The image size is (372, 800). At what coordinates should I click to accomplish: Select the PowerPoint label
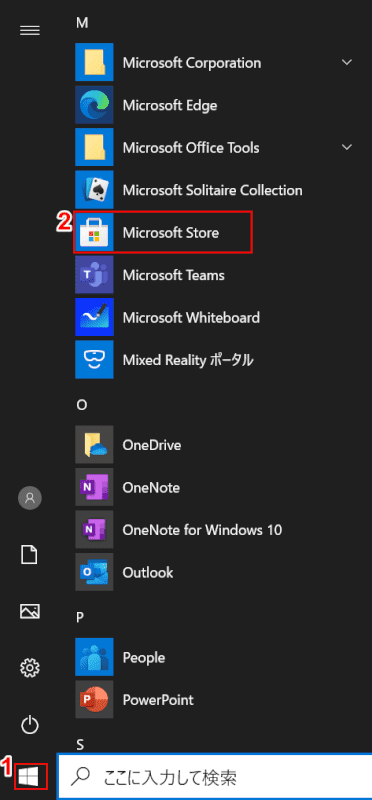click(x=158, y=699)
